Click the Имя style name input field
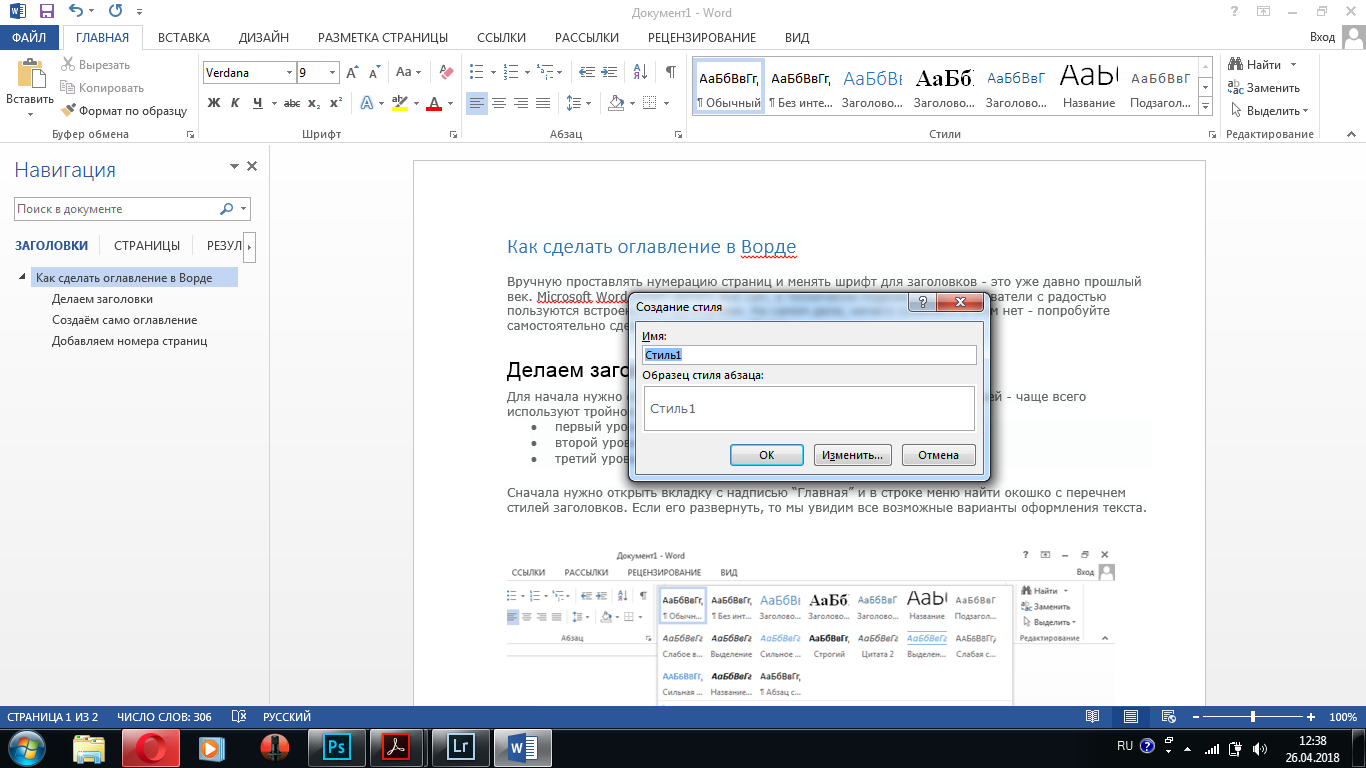This screenshot has height=768, width=1366. pyautogui.click(x=809, y=355)
